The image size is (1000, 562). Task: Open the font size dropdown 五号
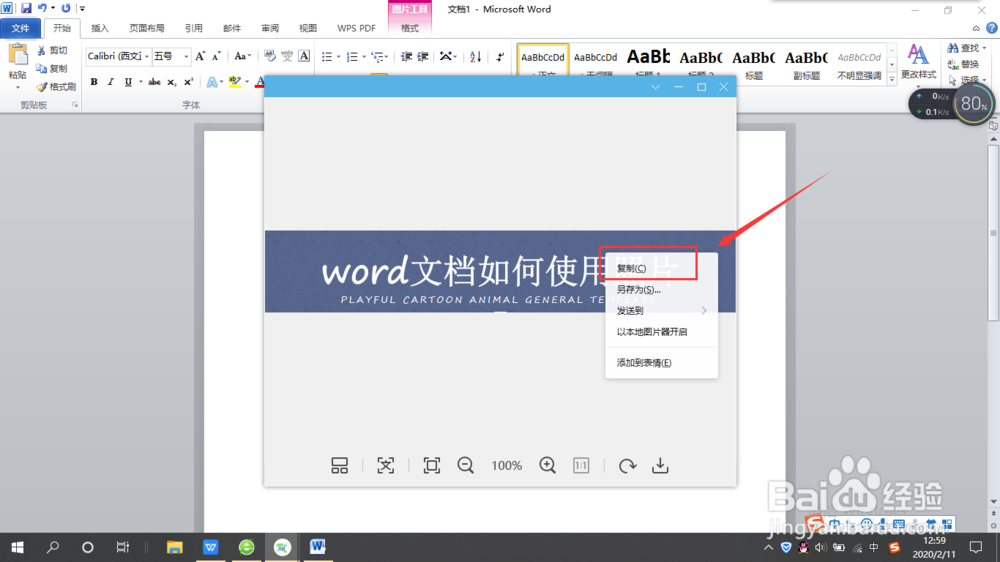[x=170, y=56]
